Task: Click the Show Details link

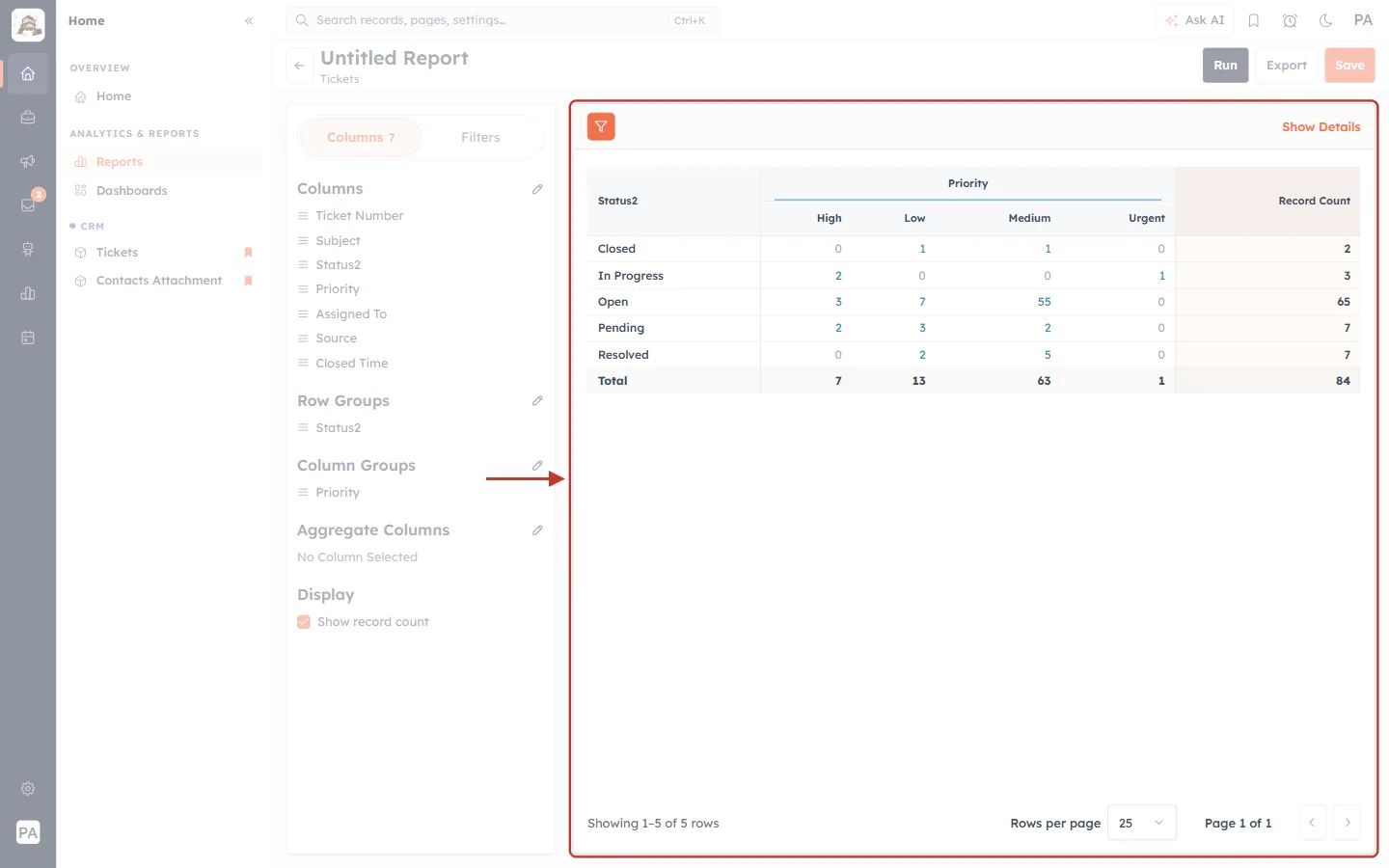Action: [x=1321, y=127]
